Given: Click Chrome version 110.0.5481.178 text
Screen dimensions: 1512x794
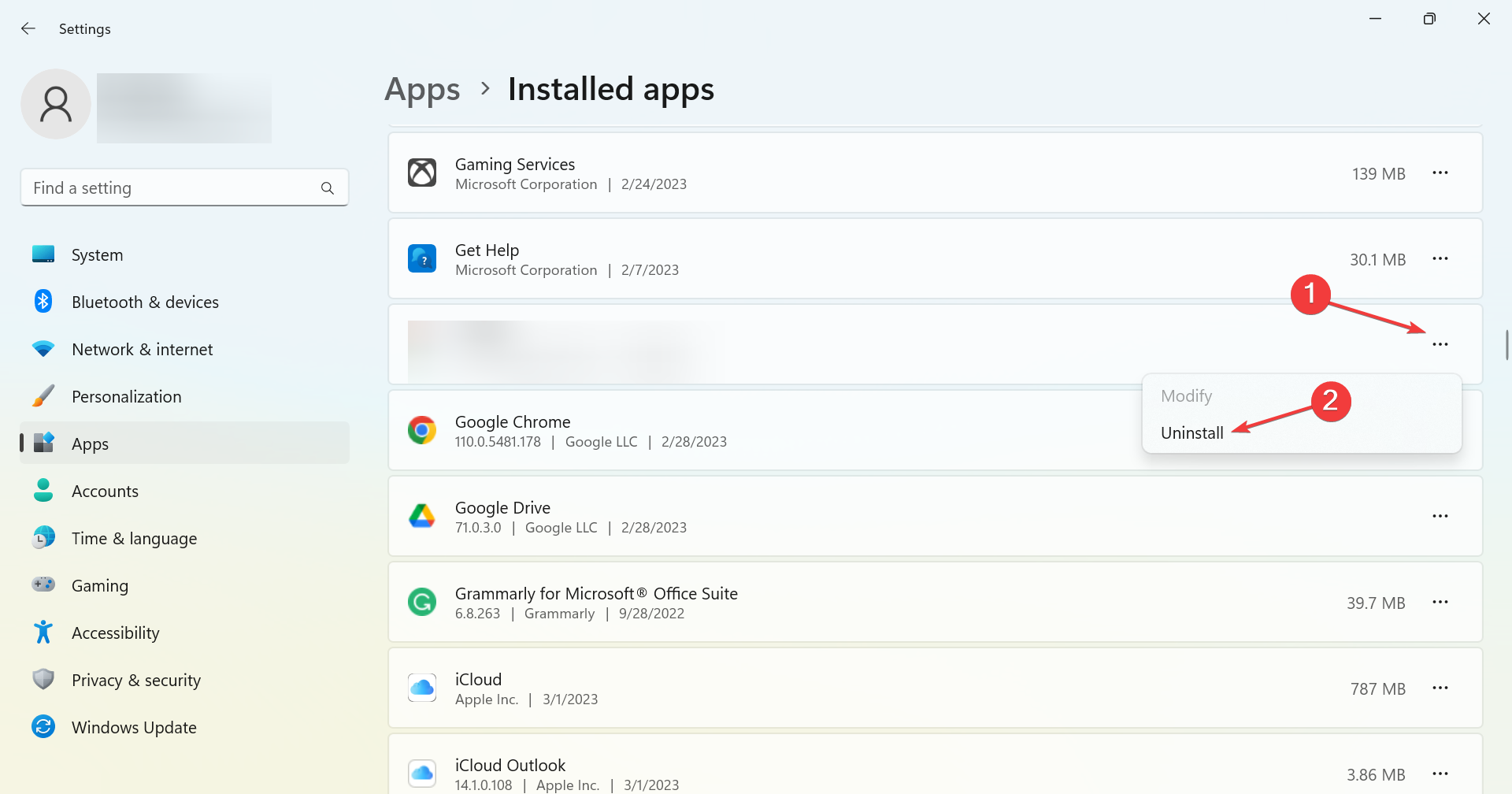Looking at the screenshot, I should 498,442.
